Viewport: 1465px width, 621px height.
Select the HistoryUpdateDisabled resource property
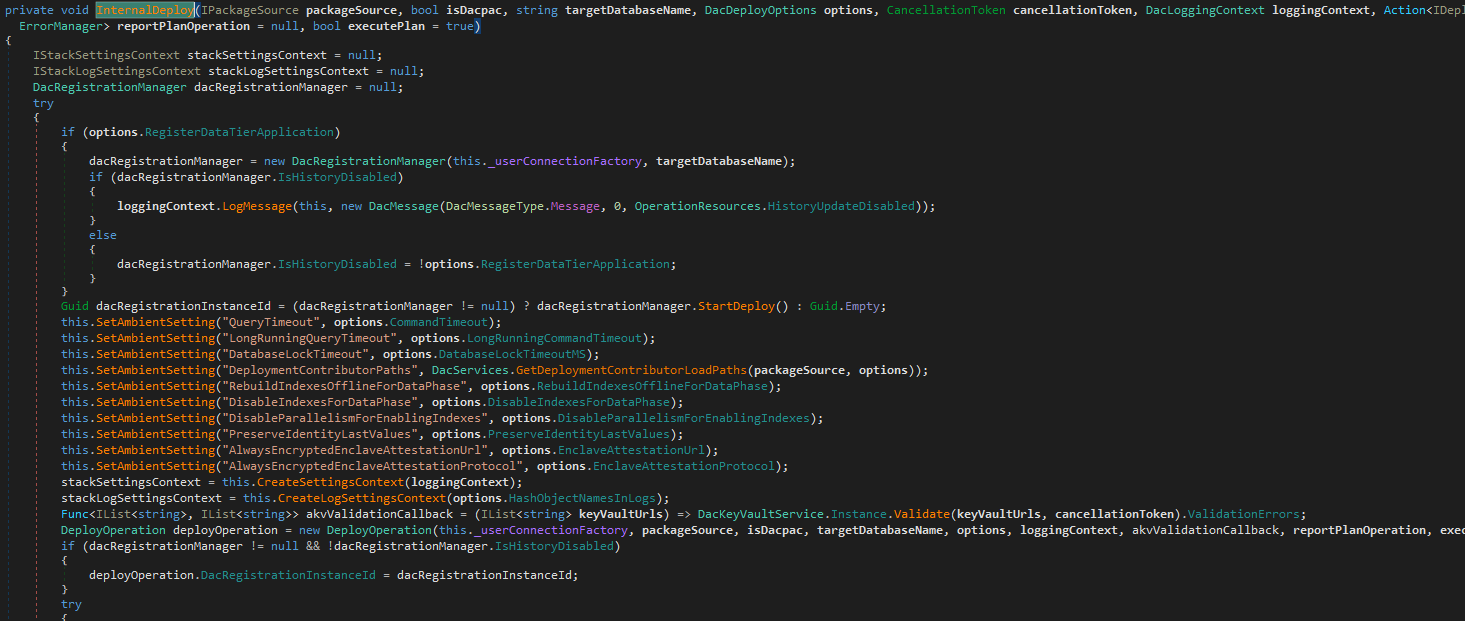(841, 206)
